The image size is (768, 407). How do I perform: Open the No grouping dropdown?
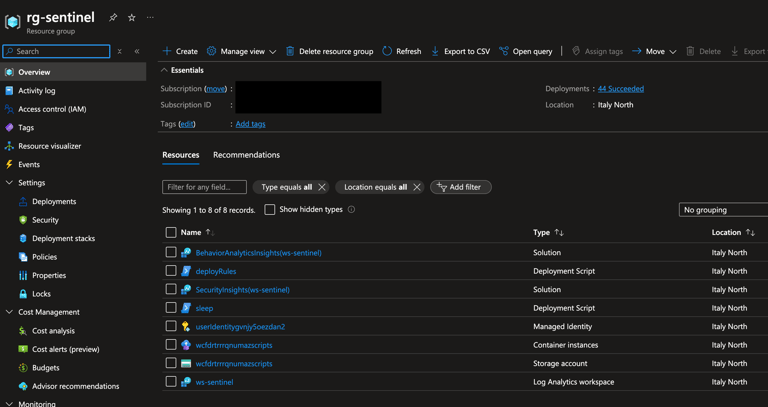coord(723,210)
